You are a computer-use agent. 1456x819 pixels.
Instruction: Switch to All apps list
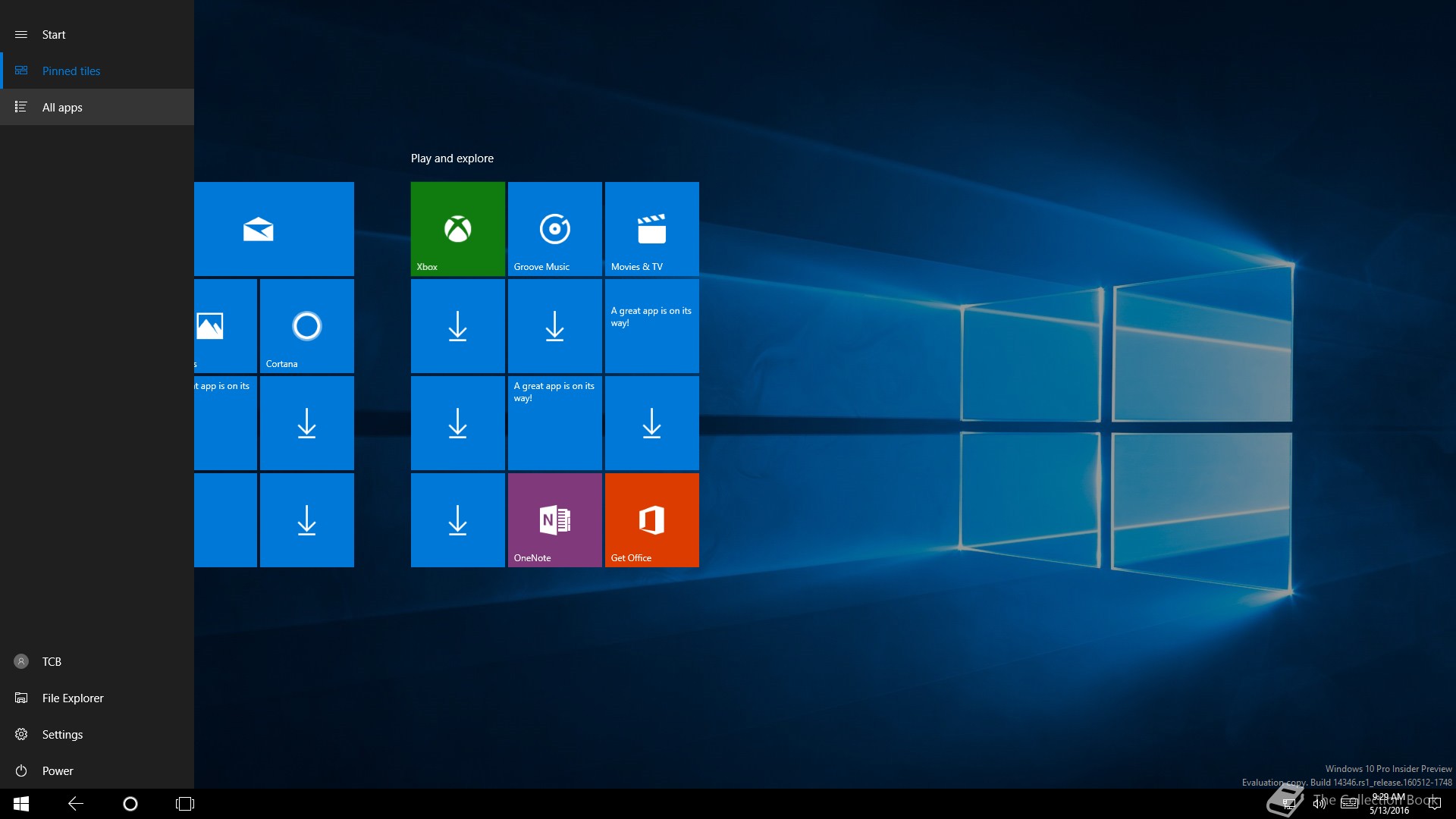pyautogui.click(x=62, y=108)
